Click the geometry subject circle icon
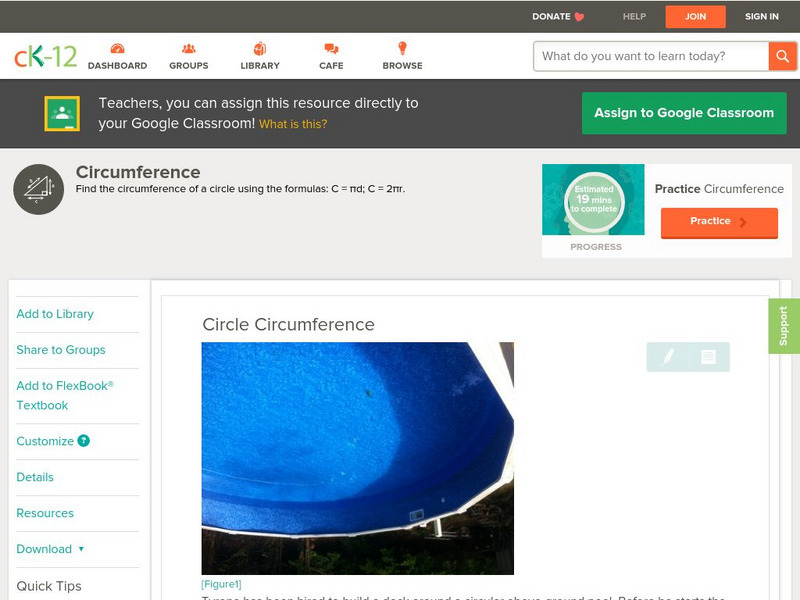Screen dimensions: 800x600 point(38,189)
